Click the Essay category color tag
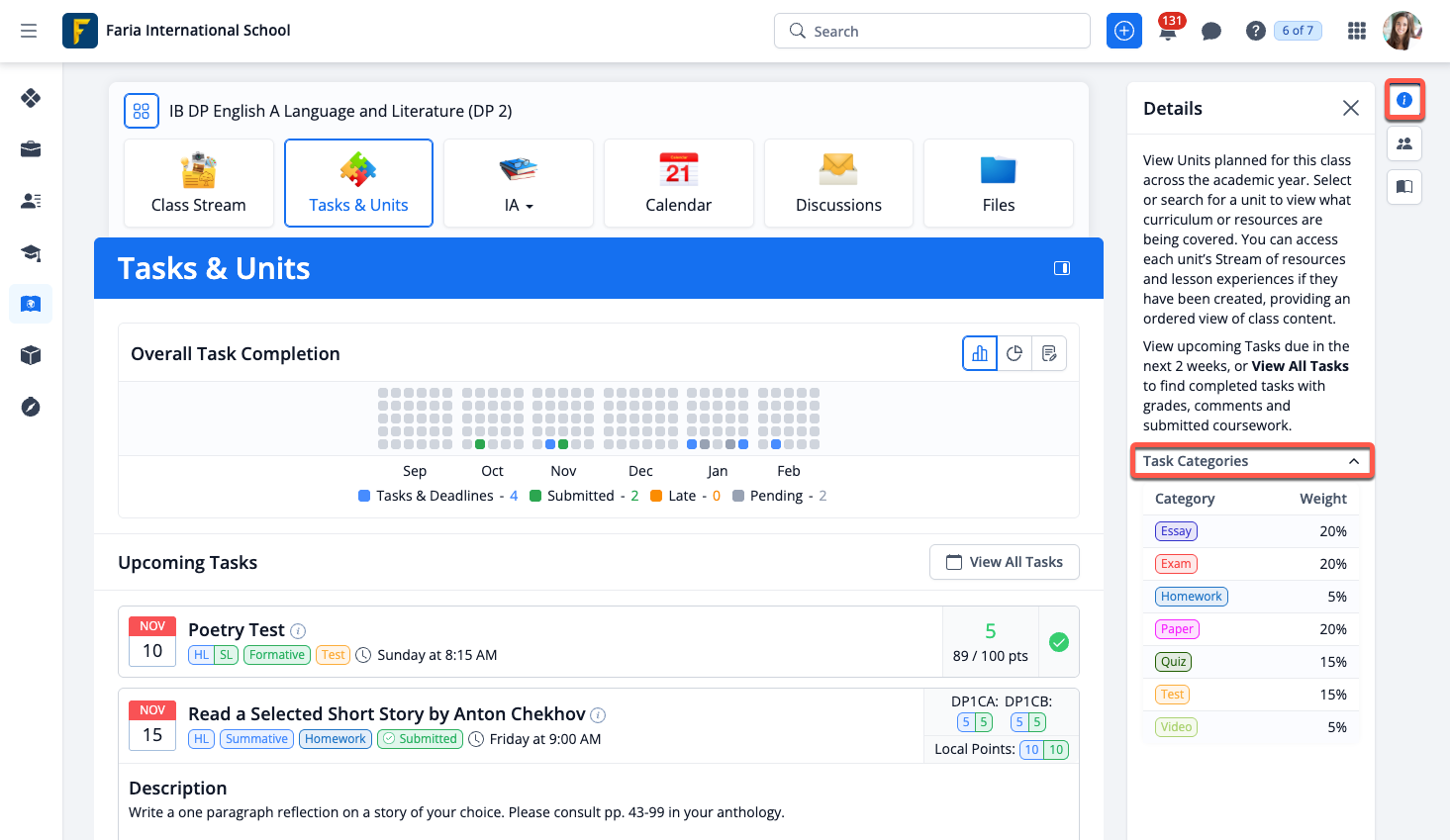The height and width of the screenshot is (840, 1450). (x=1176, y=531)
